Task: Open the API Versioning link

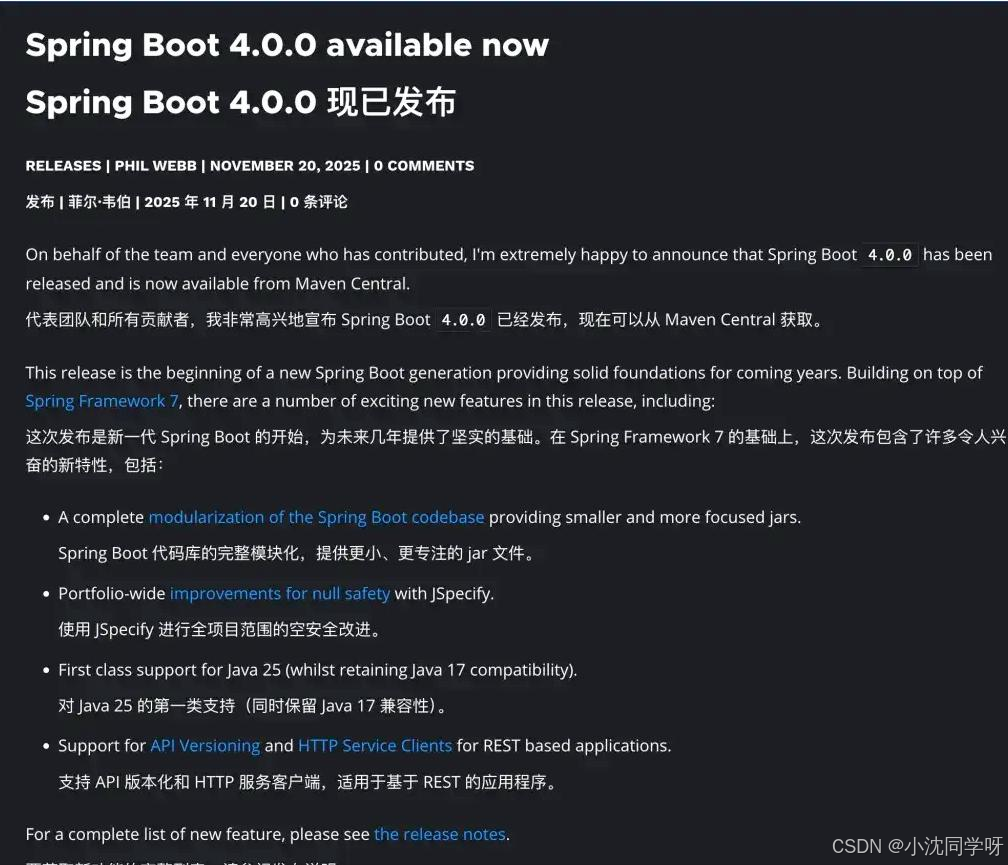Action: [206, 745]
